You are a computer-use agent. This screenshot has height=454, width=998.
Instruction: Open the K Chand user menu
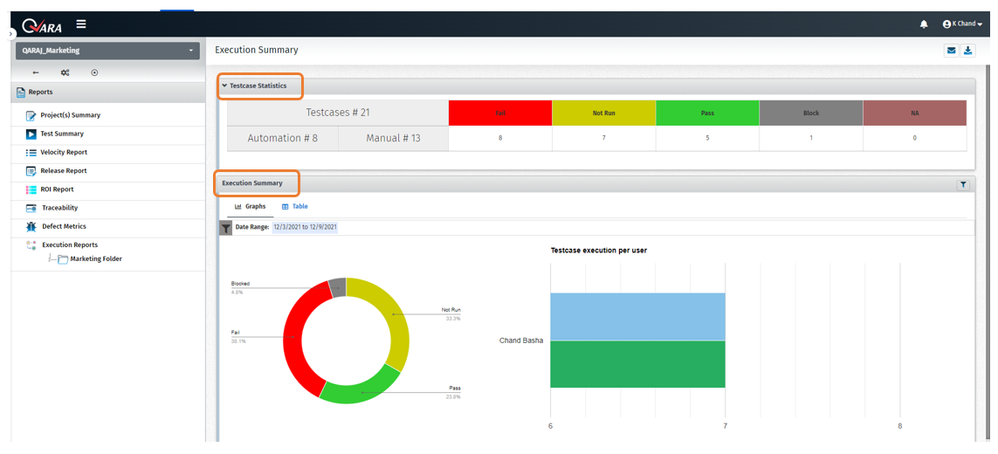tap(962, 24)
